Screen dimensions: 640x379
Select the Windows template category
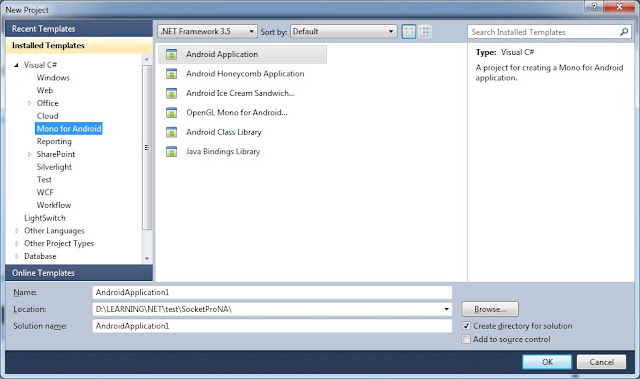(53, 78)
